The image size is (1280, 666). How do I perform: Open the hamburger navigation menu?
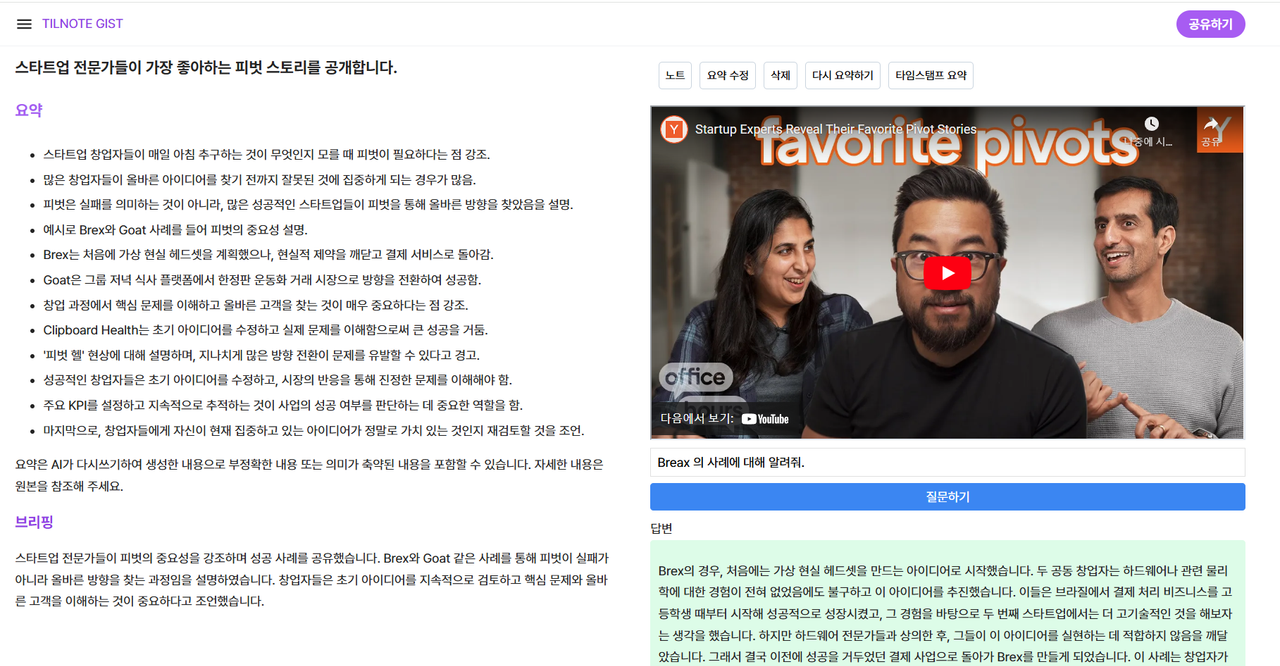pos(24,24)
